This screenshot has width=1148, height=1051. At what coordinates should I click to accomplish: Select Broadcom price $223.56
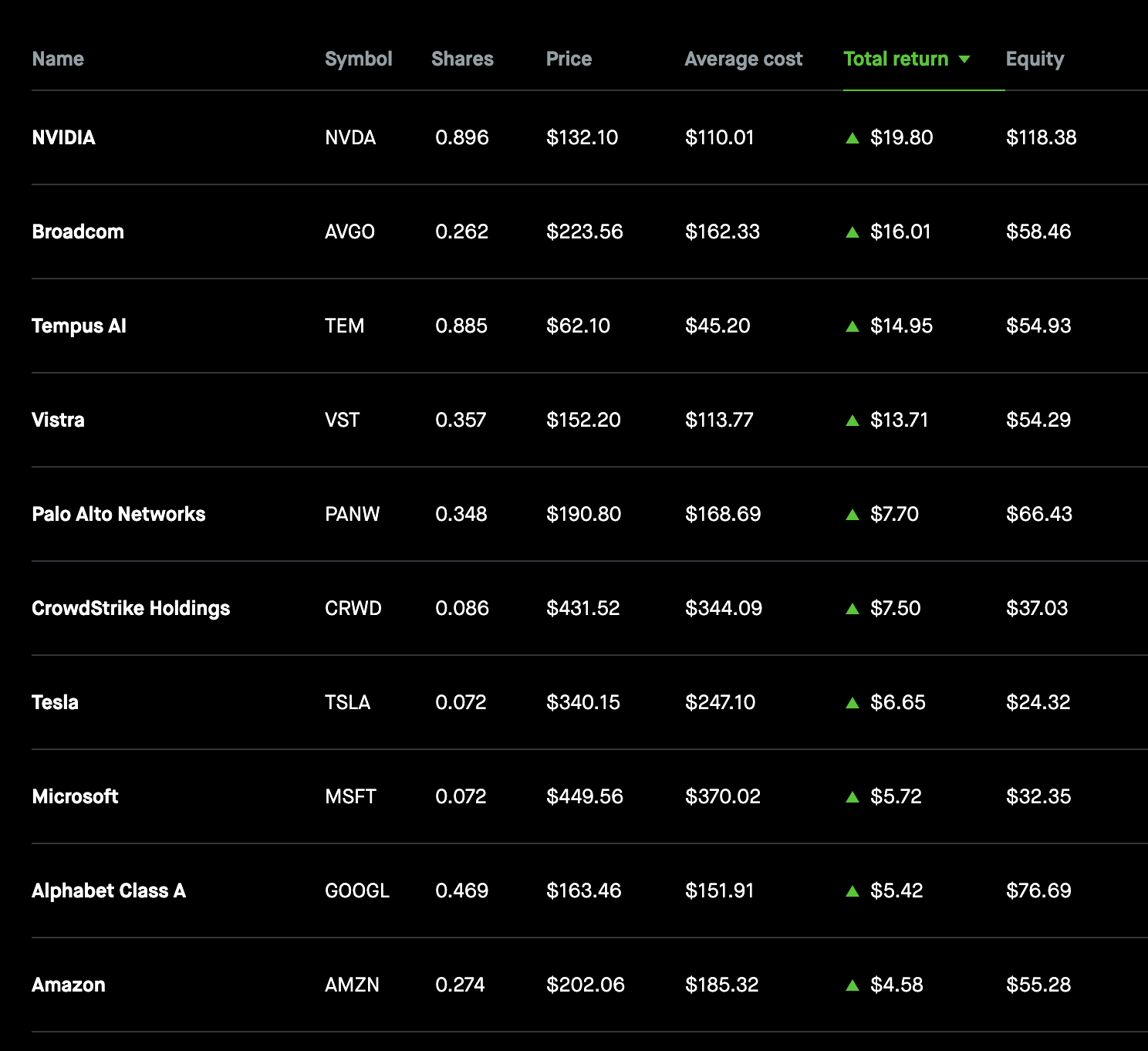585,231
